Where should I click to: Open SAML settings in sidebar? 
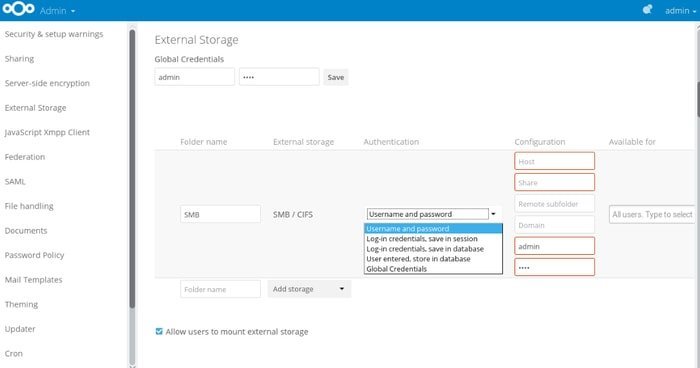pos(15,181)
